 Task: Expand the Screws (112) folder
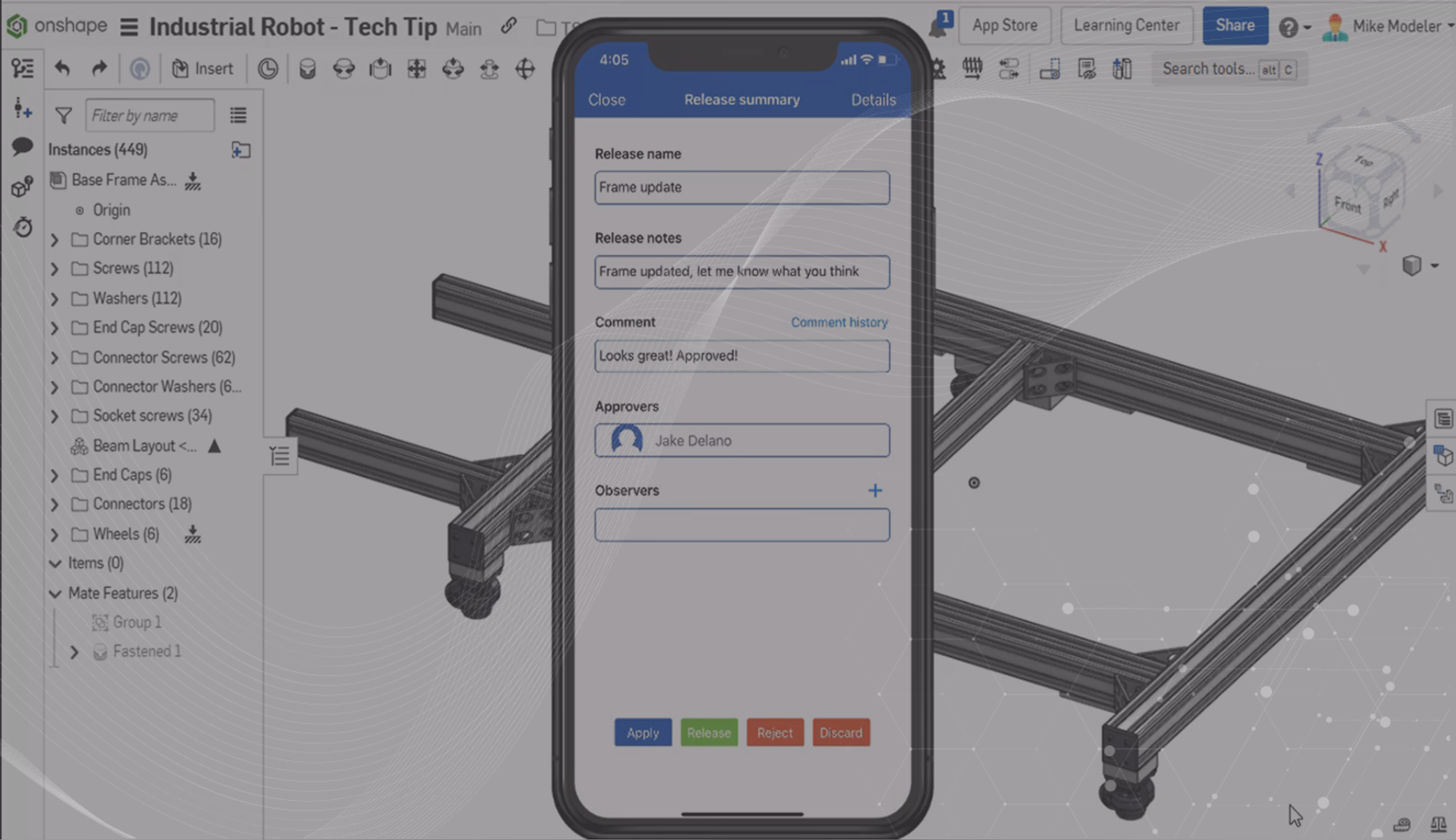(x=55, y=269)
